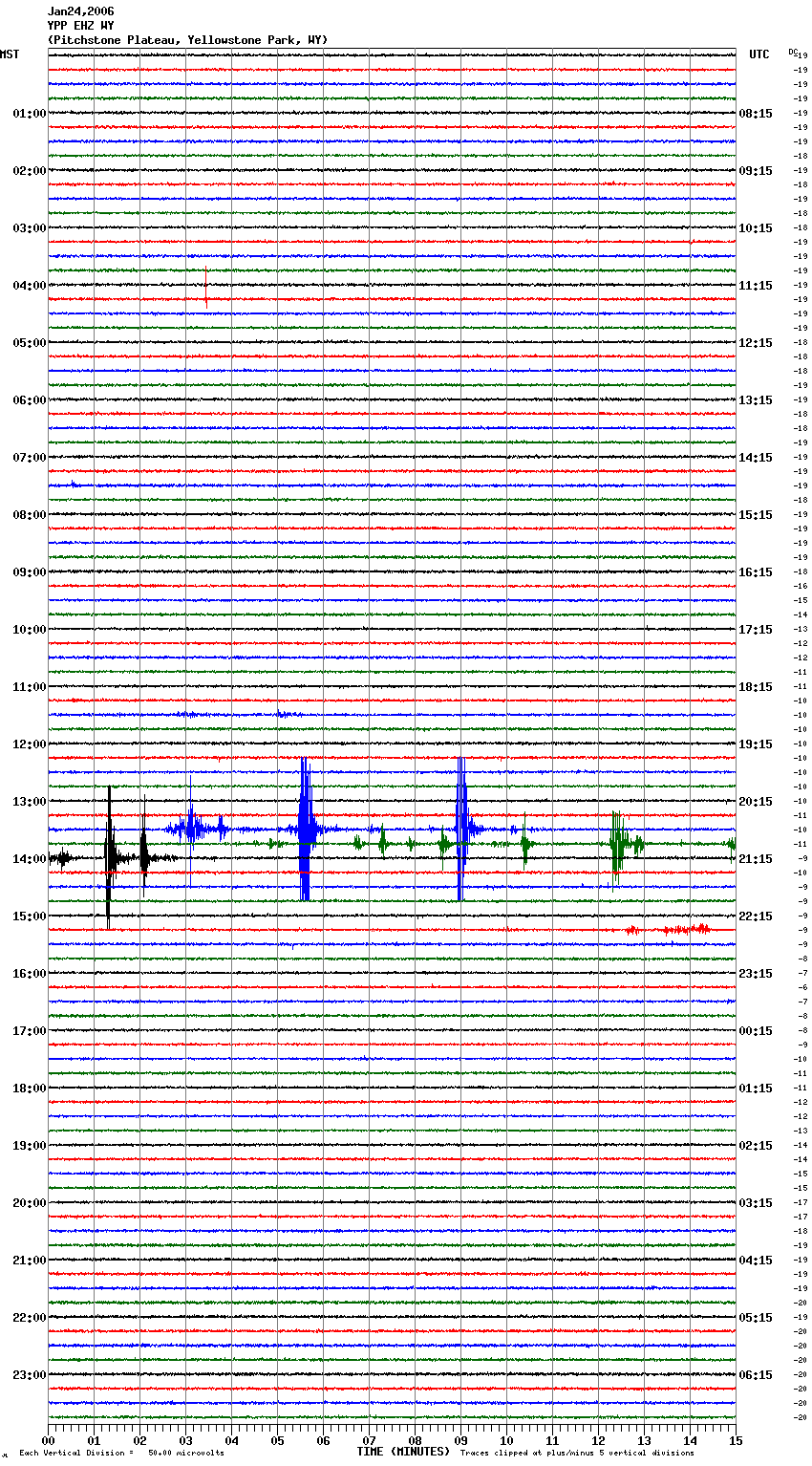Click the 00:15 UTC time label
This screenshot has width=812, height=1466.
[x=756, y=1031]
